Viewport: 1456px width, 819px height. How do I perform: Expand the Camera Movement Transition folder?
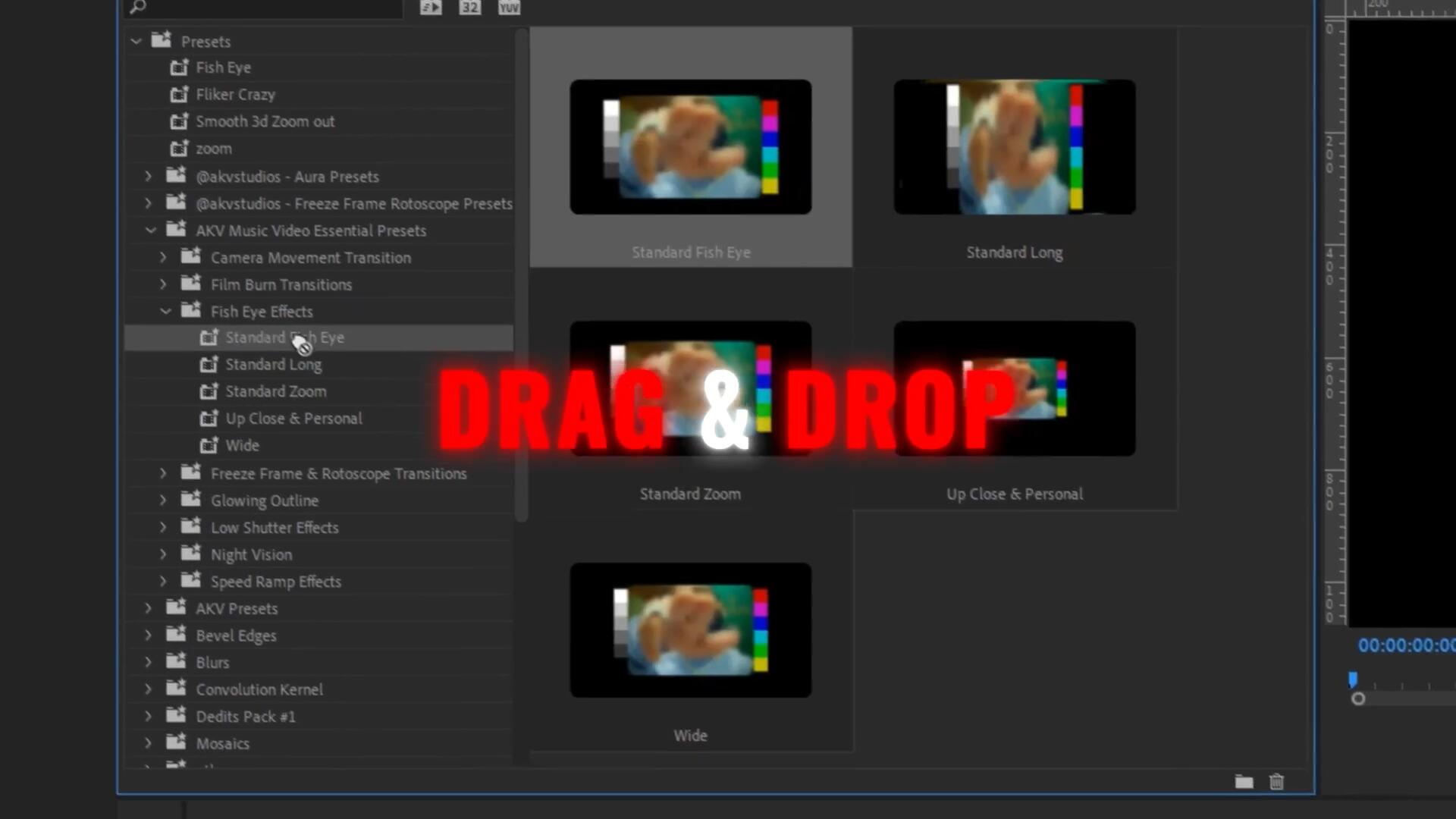pos(163,258)
